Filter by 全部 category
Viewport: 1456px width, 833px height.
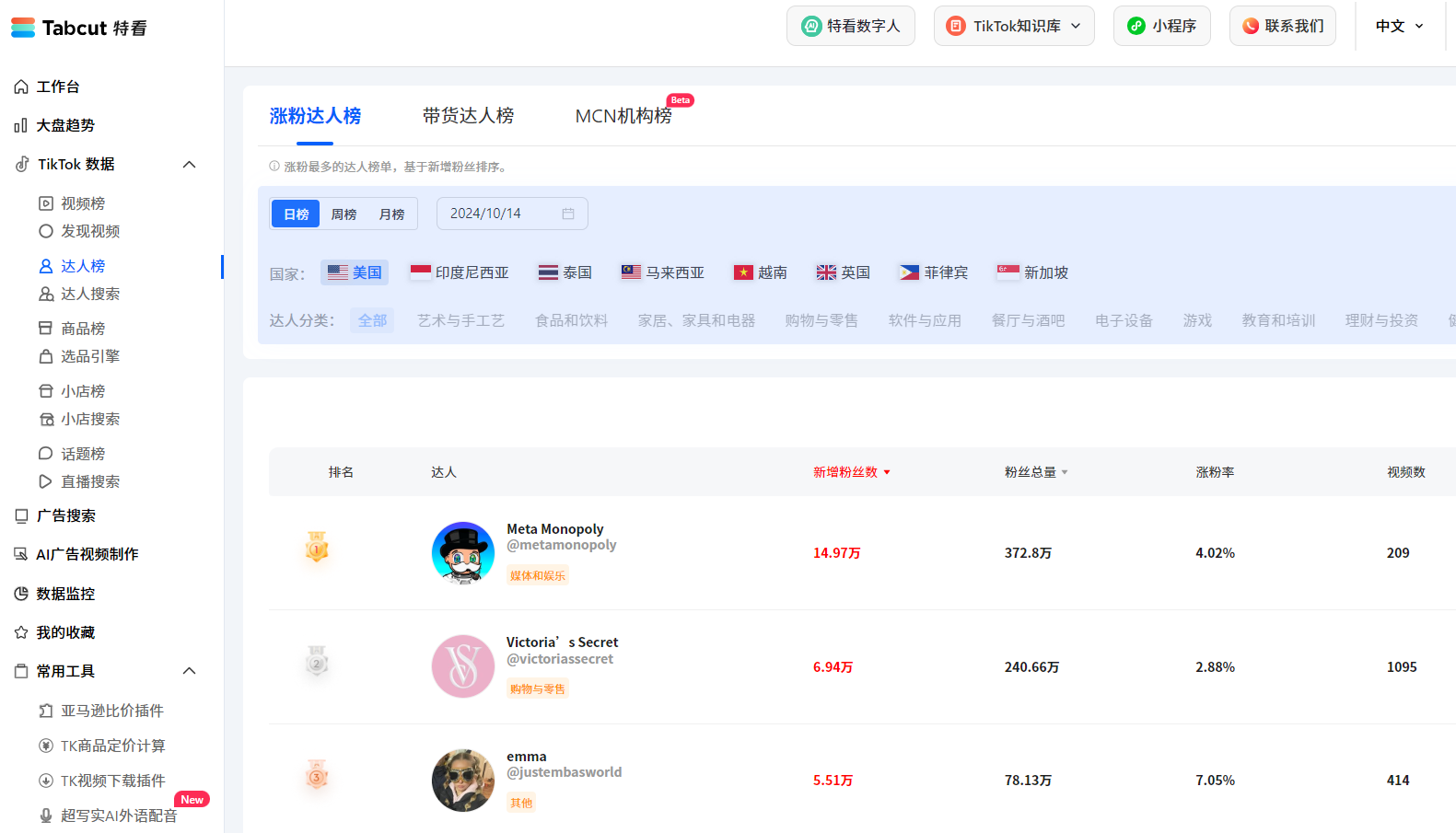[372, 320]
